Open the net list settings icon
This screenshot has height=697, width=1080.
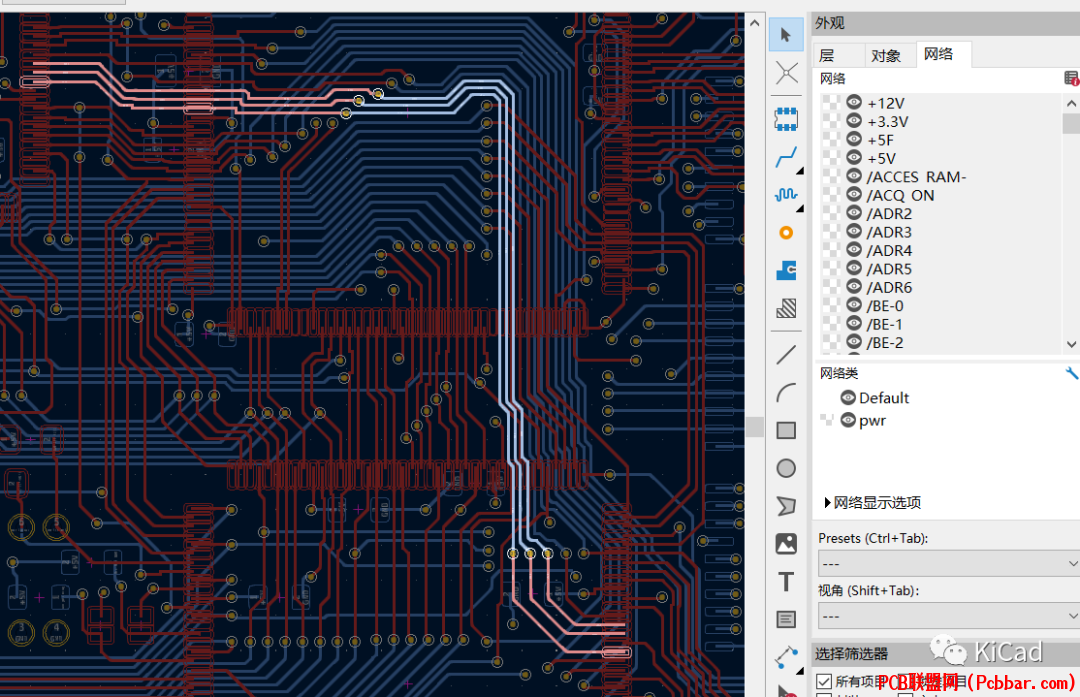click(1071, 79)
